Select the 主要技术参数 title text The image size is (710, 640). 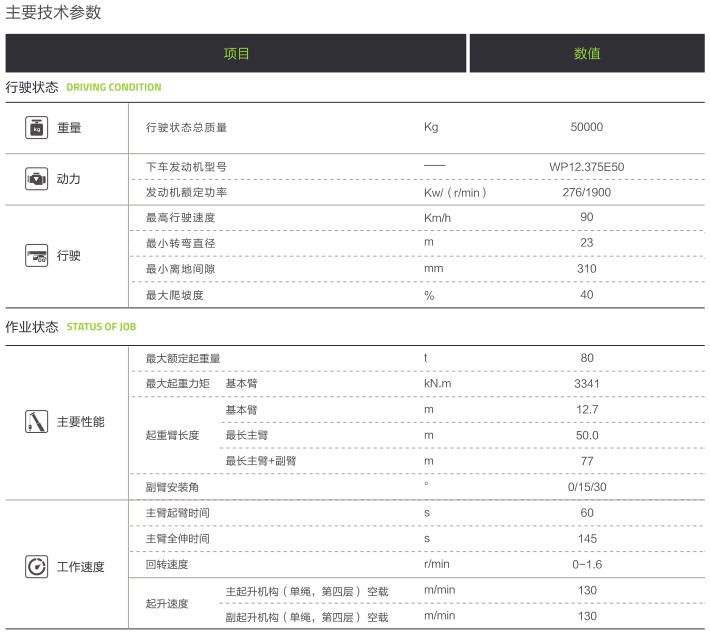(53, 12)
